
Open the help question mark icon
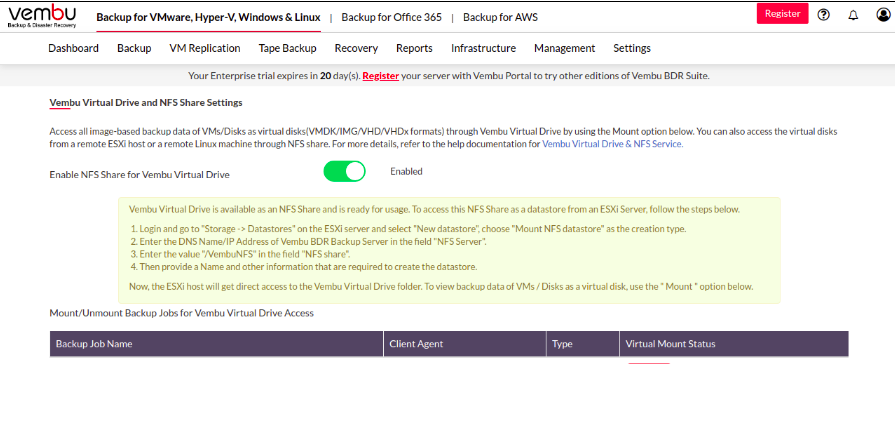(x=823, y=15)
